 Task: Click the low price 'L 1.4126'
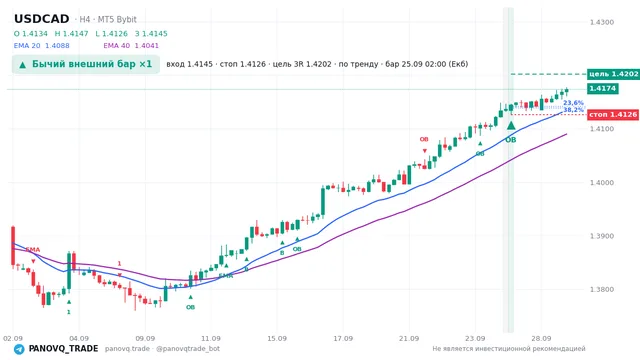point(111,34)
